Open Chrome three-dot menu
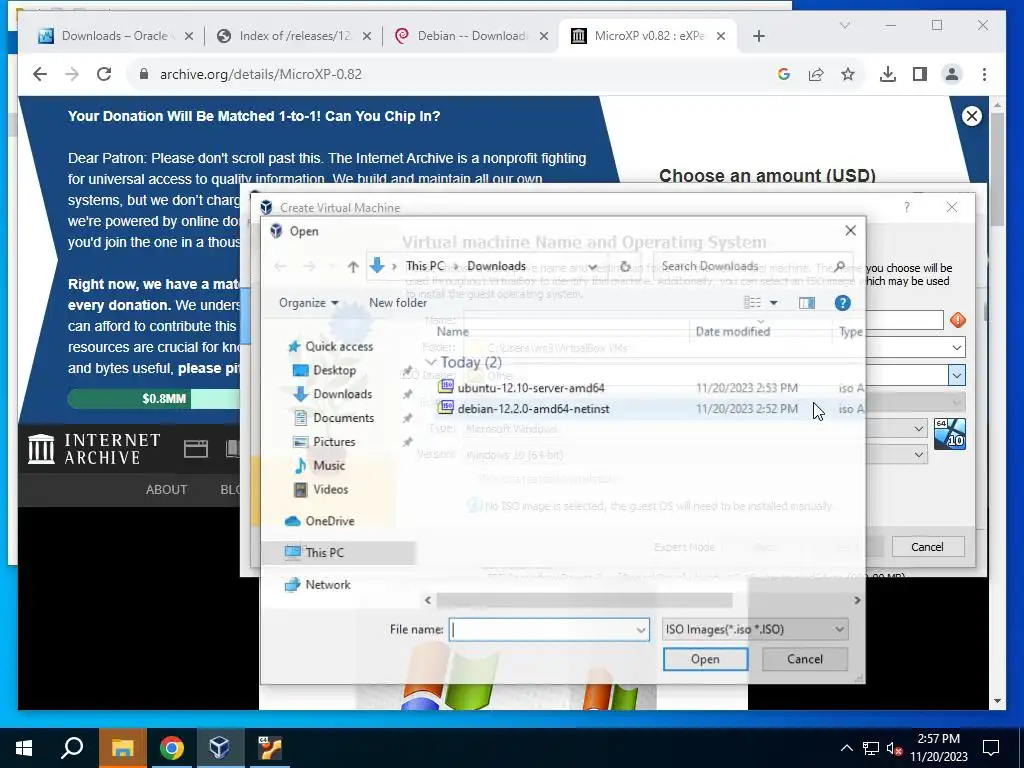 click(x=984, y=74)
